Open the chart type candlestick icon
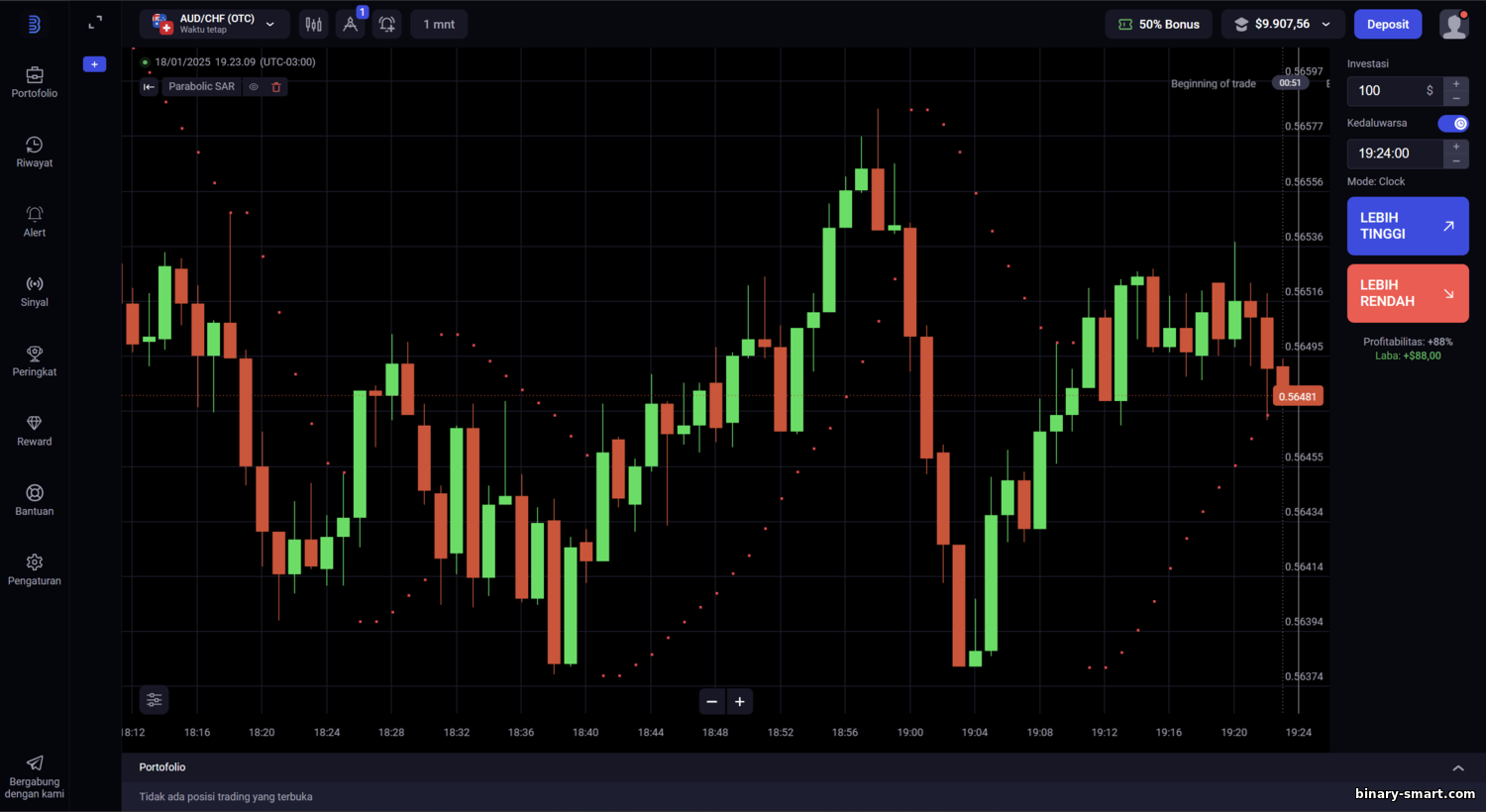Viewport: 1486px width, 812px height. pyautogui.click(x=313, y=25)
